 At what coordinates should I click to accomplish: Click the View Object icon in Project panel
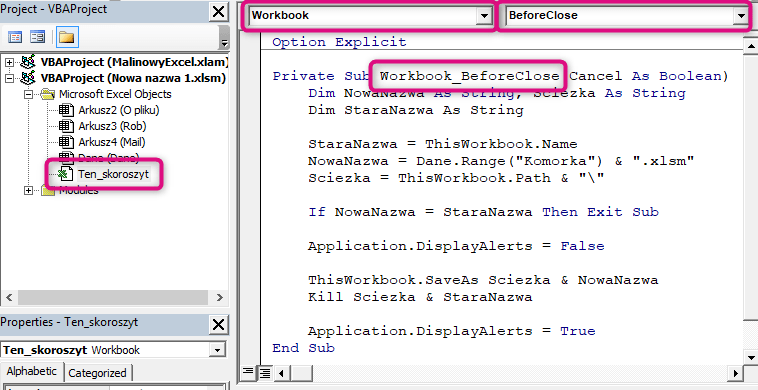click(x=37, y=37)
